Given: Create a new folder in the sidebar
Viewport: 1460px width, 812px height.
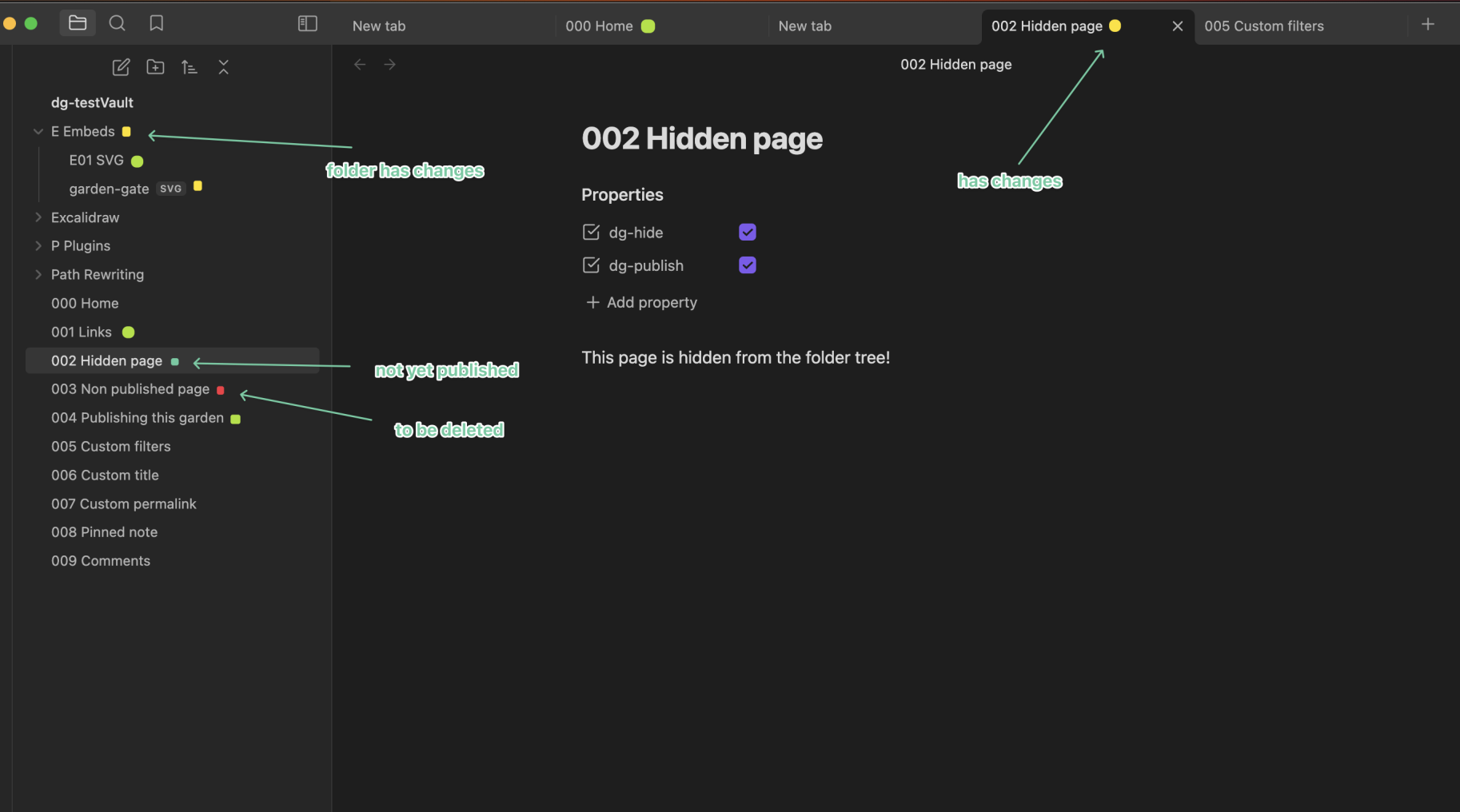Looking at the screenshot, I should [x=155, y=67].
